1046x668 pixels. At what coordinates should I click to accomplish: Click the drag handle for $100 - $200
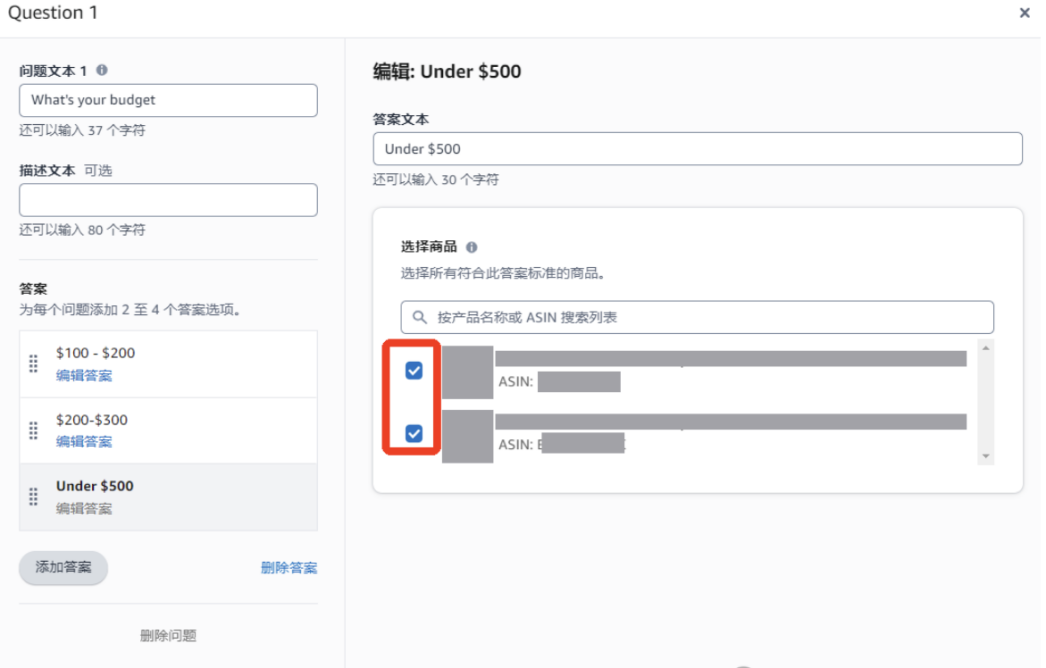tap(33, 364)
